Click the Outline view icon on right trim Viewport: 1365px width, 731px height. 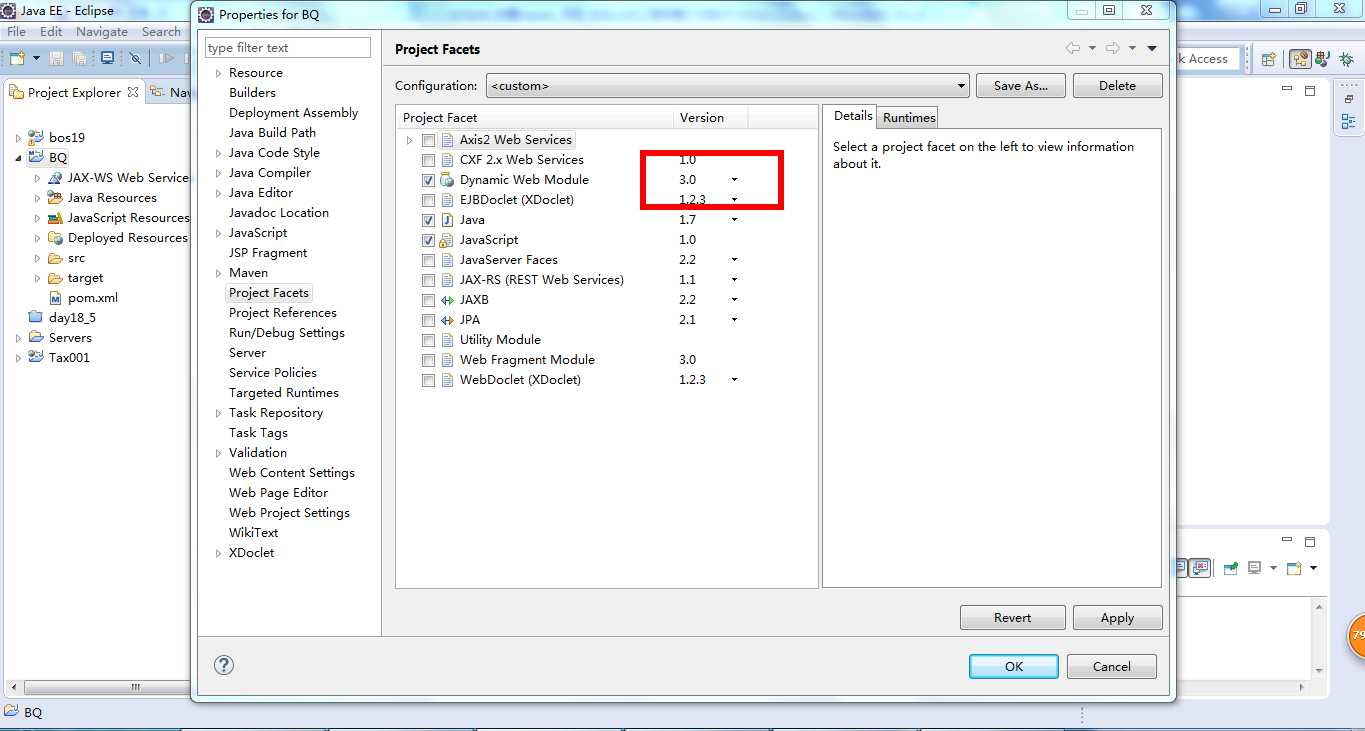point(1348,122)
